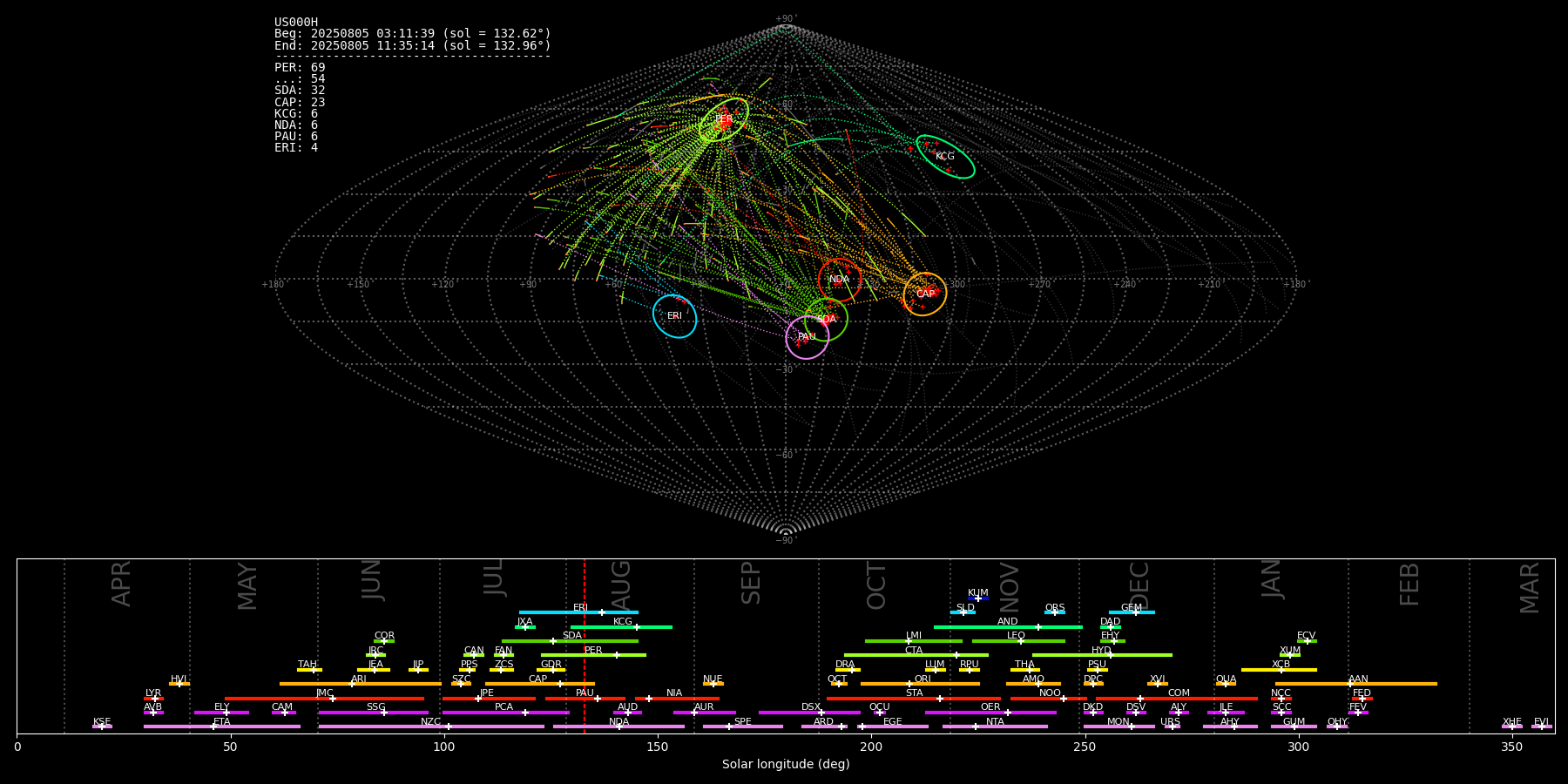1568x784 pixels.
Task: Click the green SDA radiant circle on the map
Action: click(x=826, y=320)
